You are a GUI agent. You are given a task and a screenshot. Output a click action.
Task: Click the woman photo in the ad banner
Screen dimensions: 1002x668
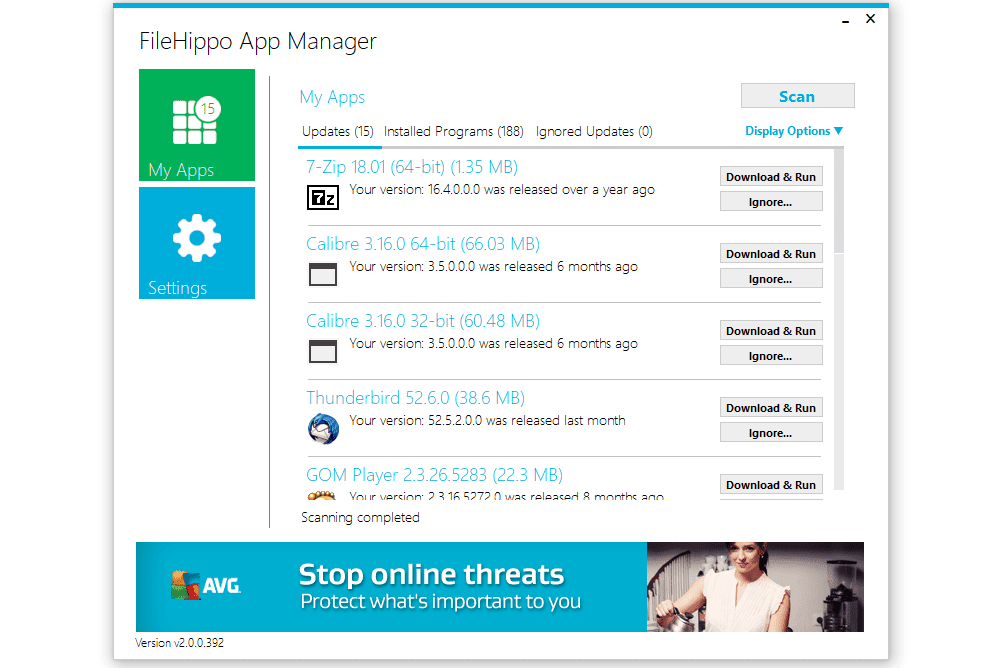[x=754, y=587]
